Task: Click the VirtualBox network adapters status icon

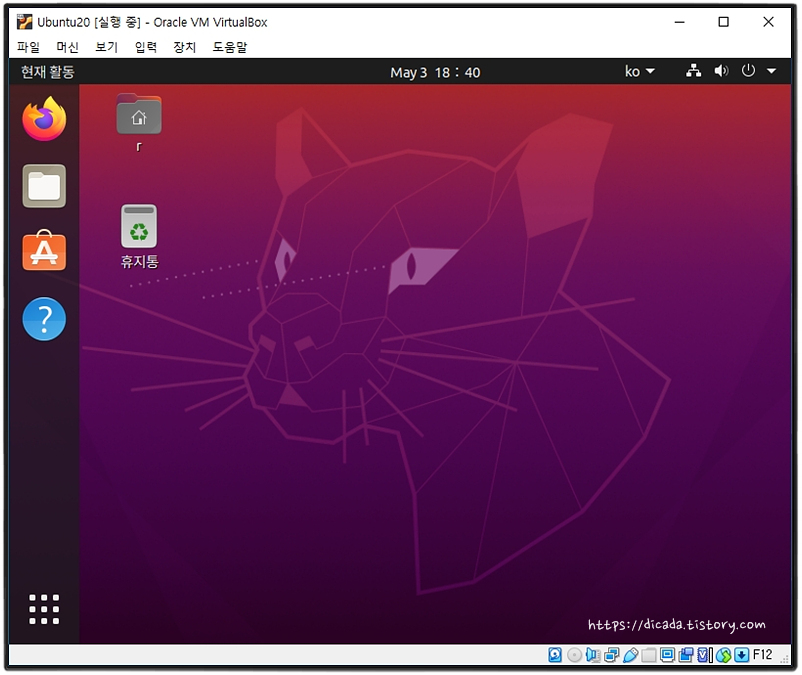Action: (x=611, y=655)
